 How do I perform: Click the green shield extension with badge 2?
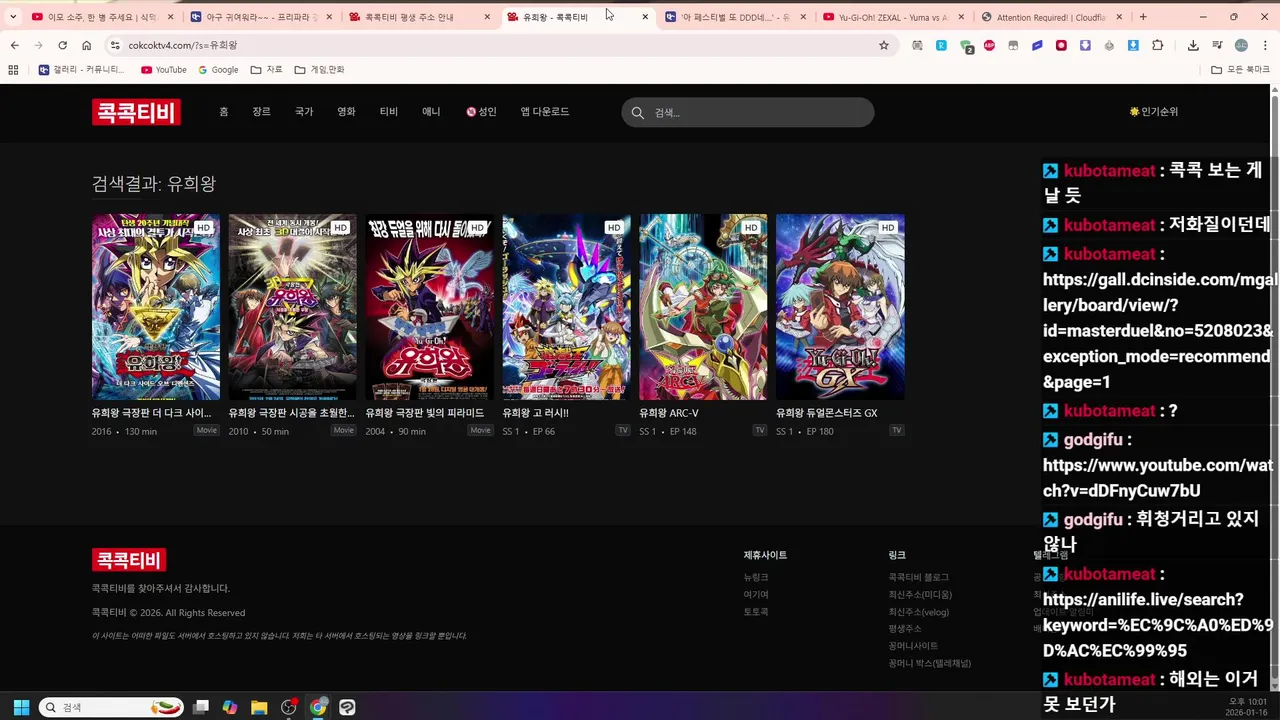tap(966, 46)
